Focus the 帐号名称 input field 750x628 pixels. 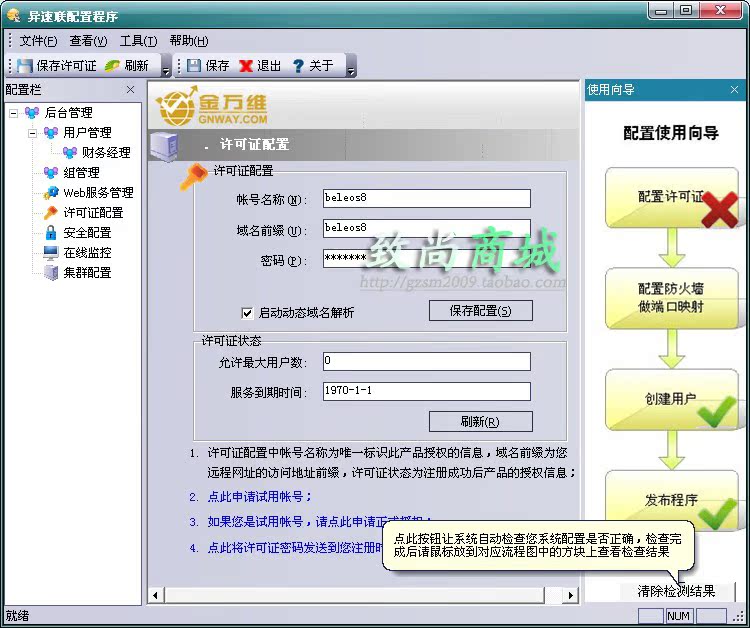427,198
